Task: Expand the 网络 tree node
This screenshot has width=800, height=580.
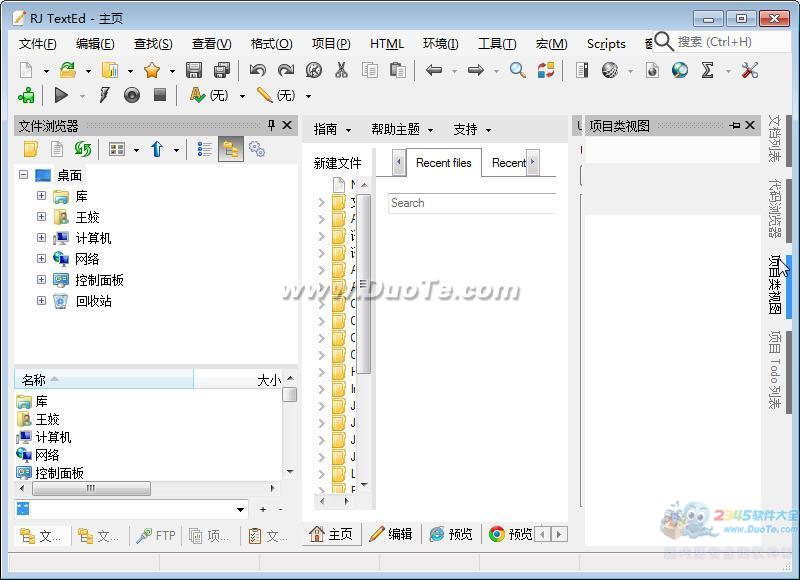Action: point(41,259)
